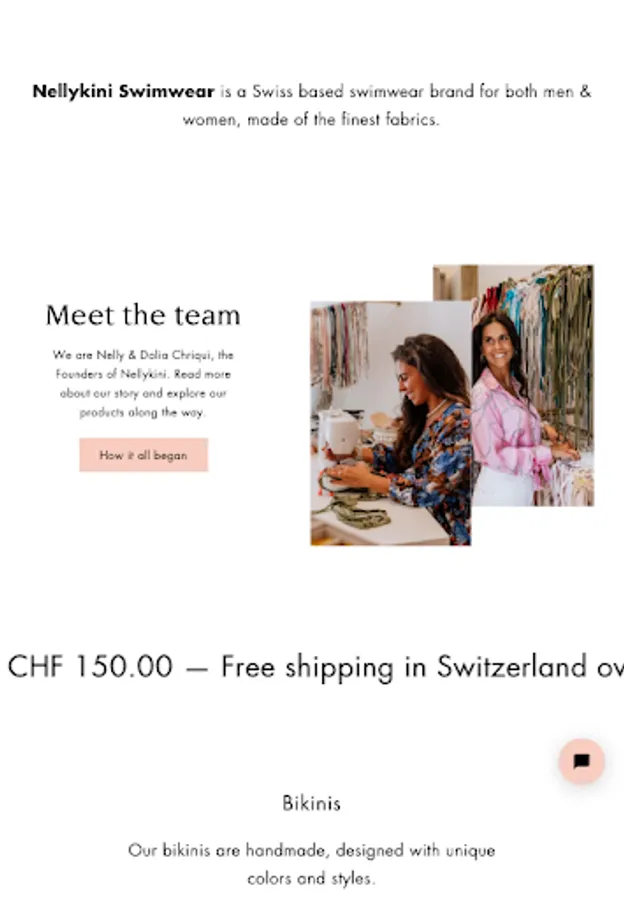
Task: Click the CHF 150.00 amount in banner
Action: (x=90, y=666)
